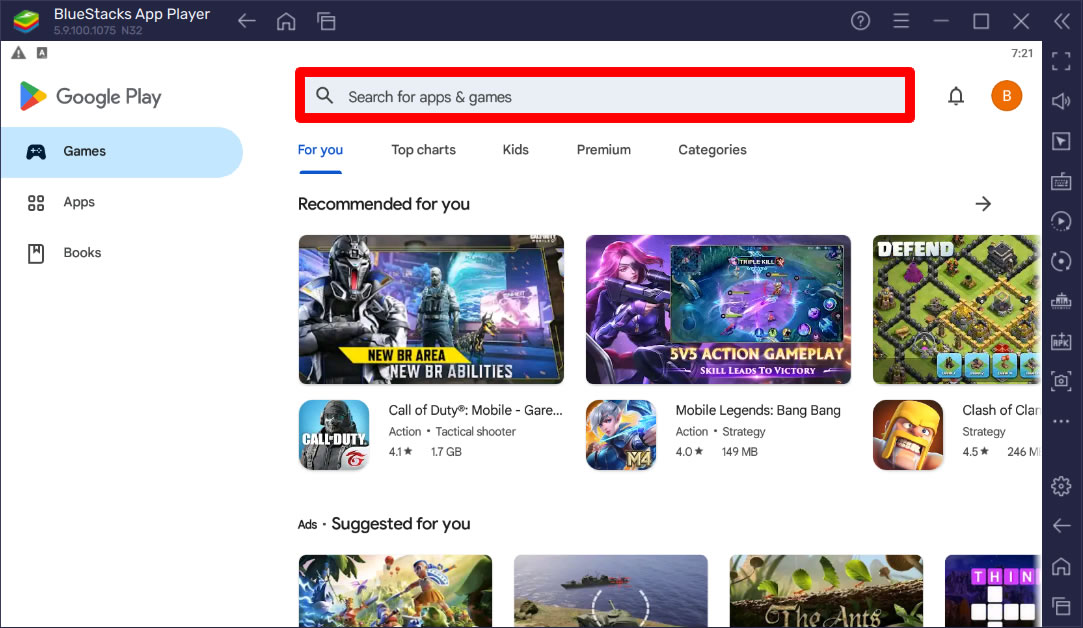The width and height of the screenshot is (1083, 628).
Task: Click the volume speaker icon in sidebar
Action: (x=1061, y=101)
